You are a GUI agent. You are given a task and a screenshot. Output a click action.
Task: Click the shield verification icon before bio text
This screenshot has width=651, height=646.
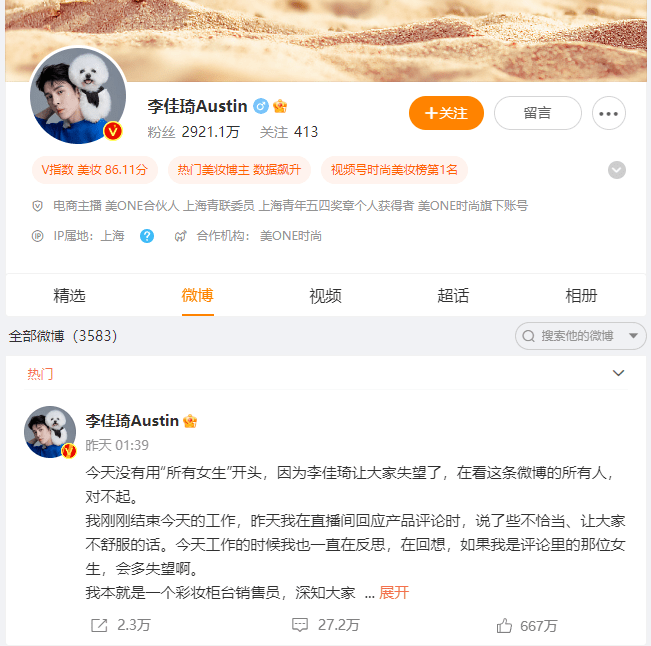[37, 206]
